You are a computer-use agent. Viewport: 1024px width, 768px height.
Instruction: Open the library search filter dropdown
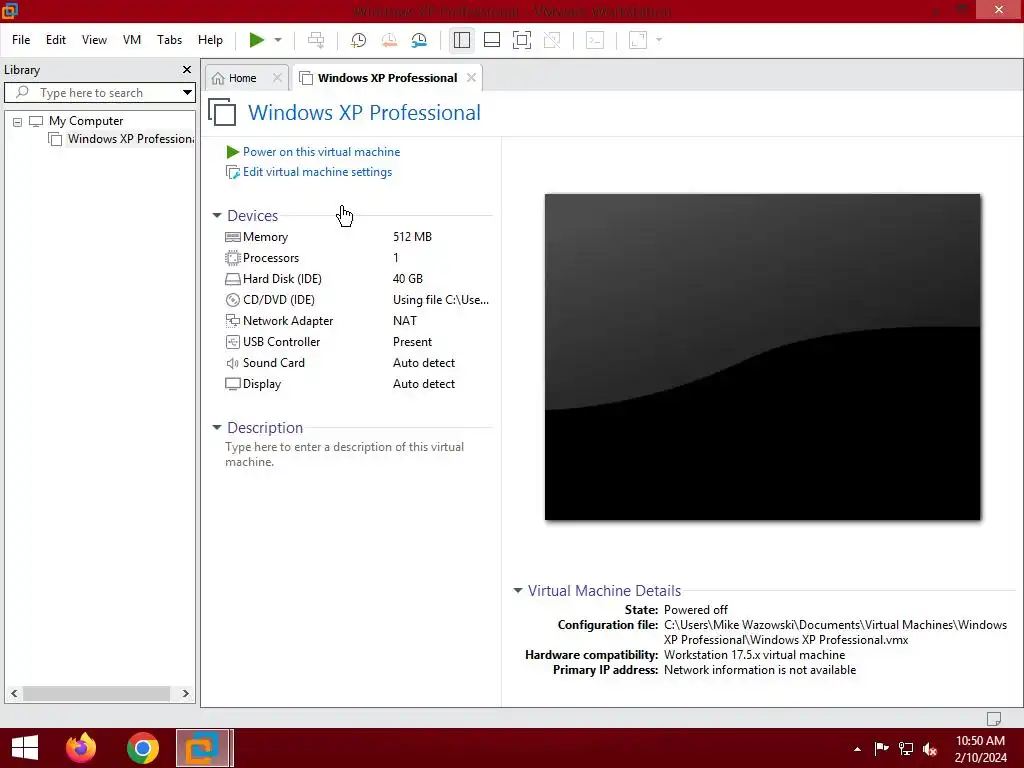(187, 93)
